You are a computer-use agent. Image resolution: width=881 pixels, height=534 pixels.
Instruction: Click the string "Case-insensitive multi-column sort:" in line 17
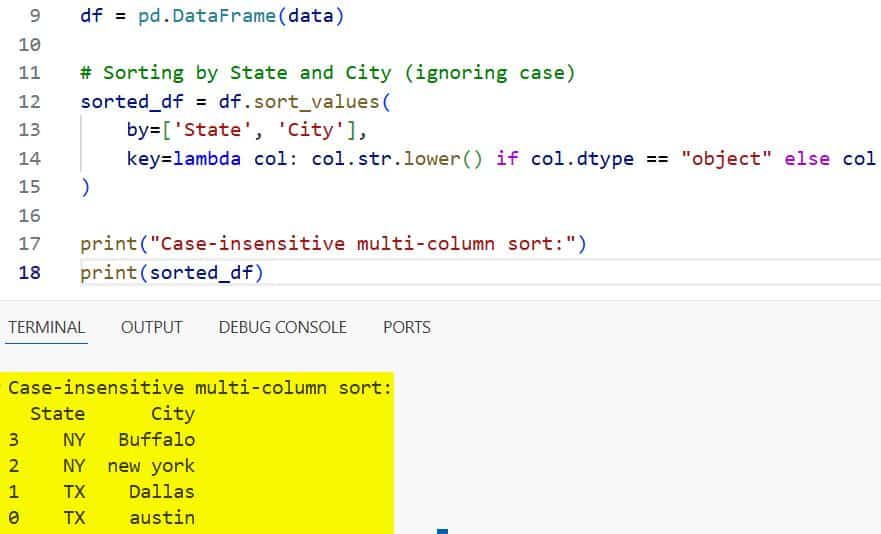pos(363,244)
